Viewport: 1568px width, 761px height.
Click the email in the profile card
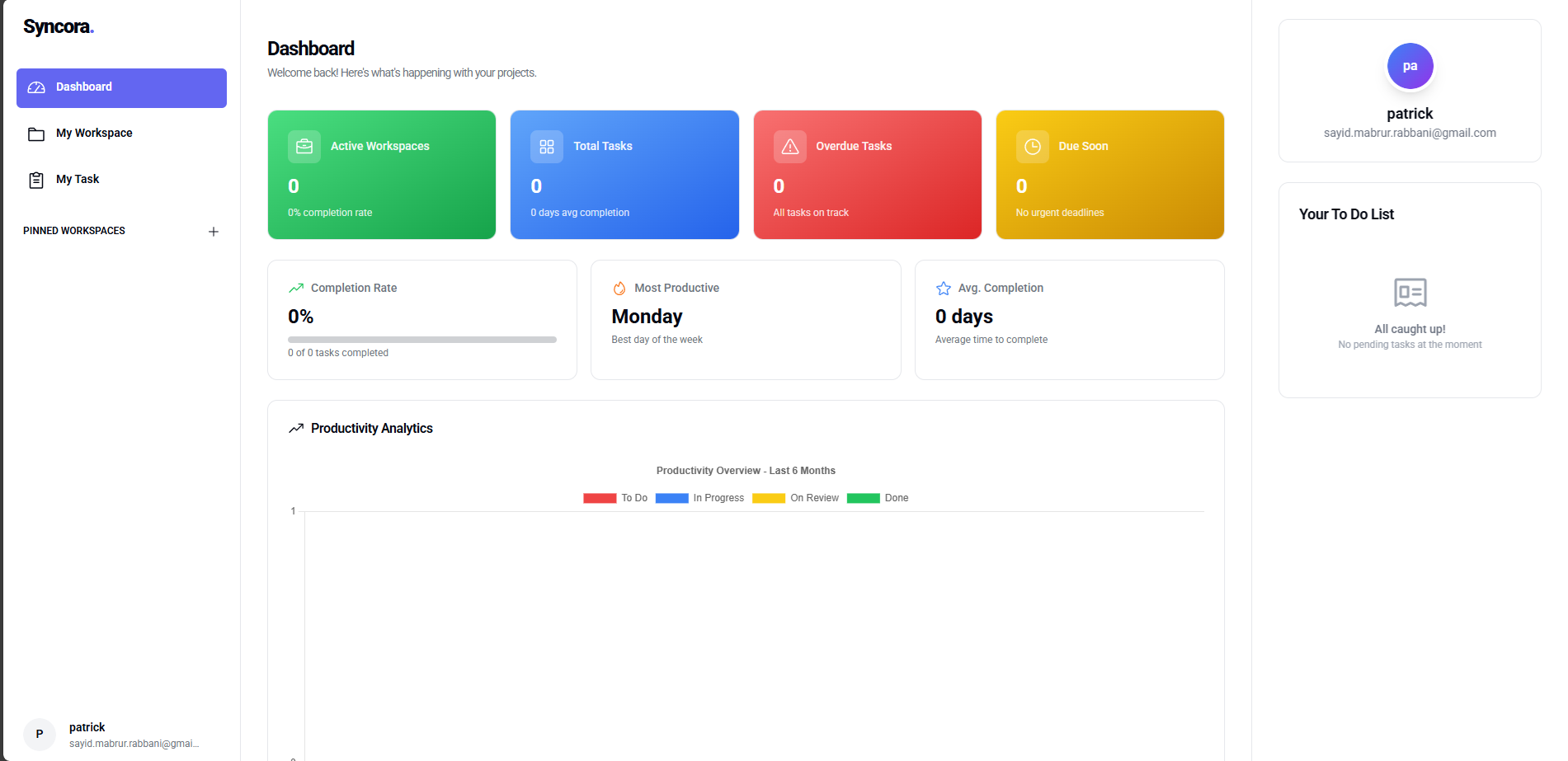click(1410, 133)
